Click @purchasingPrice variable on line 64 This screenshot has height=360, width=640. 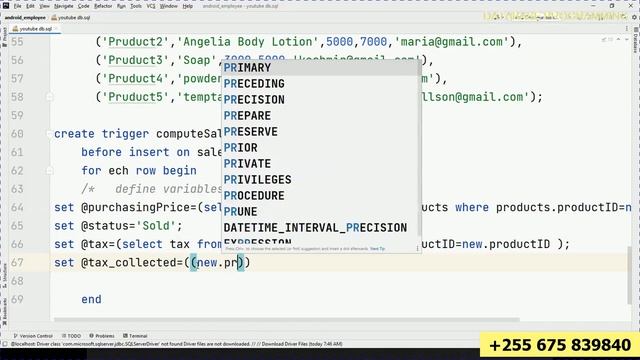pyautogui.click(x=136, y=207)
